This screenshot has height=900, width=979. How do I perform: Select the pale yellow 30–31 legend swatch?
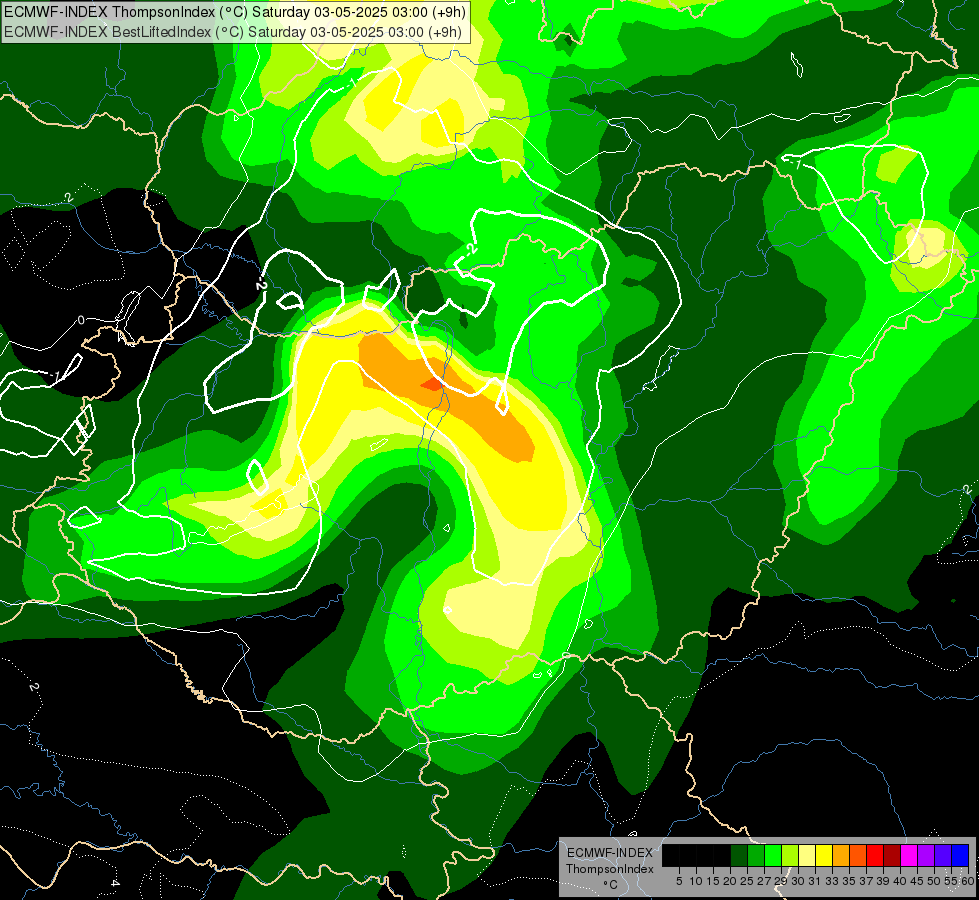tap(807, 856)
